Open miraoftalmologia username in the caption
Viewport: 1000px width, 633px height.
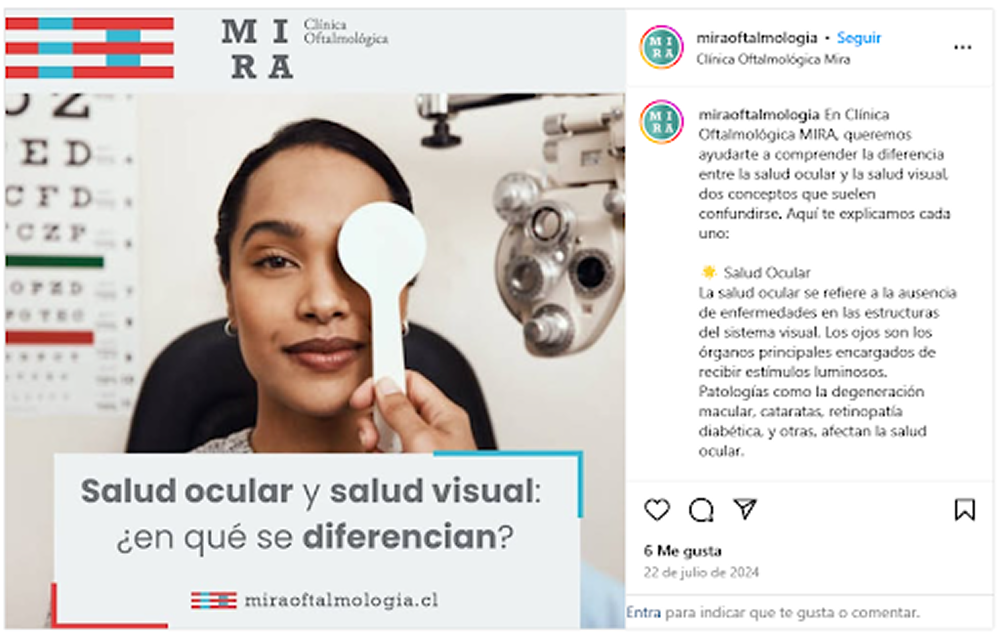pos(759,115)
